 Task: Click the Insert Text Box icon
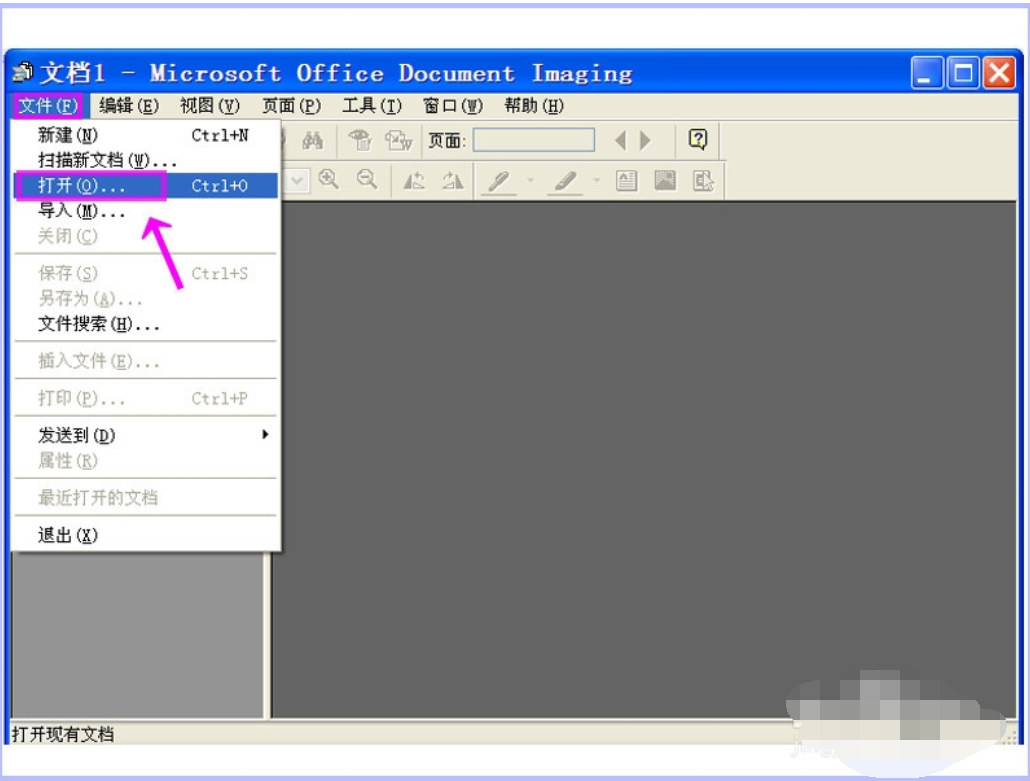626,181
